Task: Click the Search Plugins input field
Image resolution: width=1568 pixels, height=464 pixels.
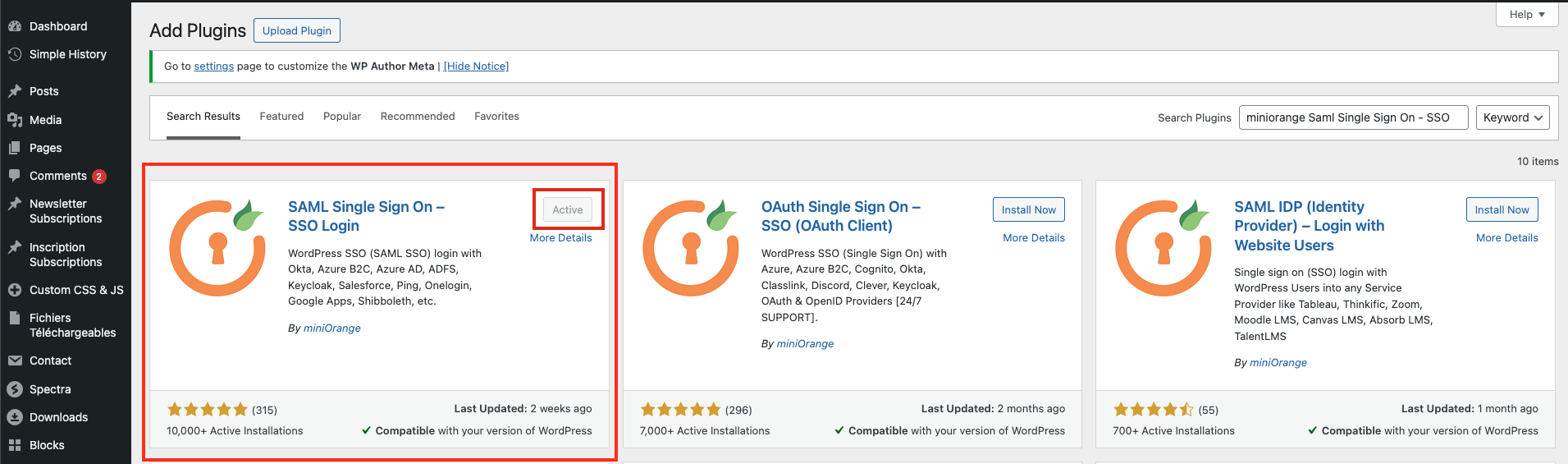Action: point(1353,117)
